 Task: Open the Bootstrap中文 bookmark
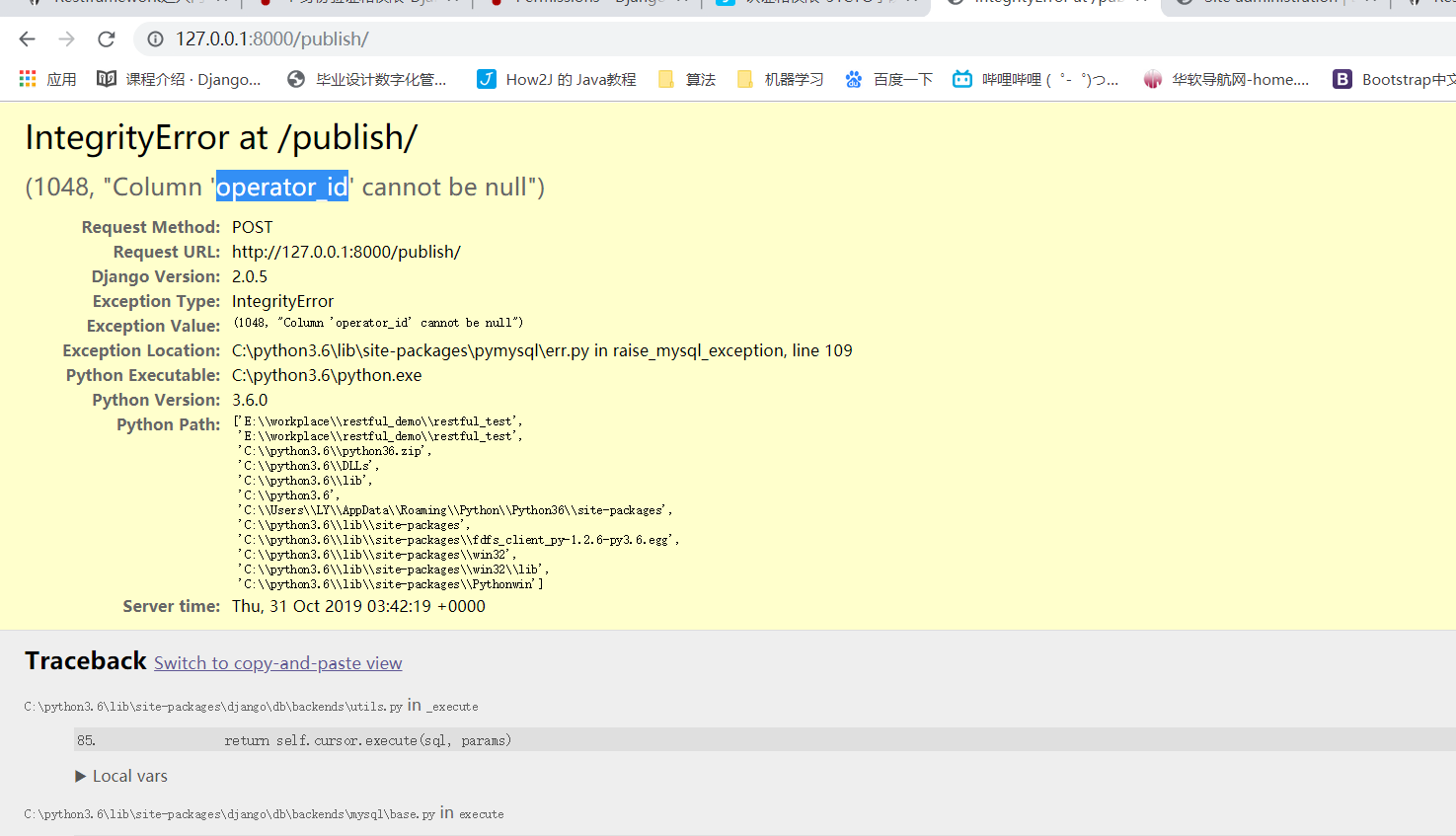pyautogui.click(x=1394, y=79)
